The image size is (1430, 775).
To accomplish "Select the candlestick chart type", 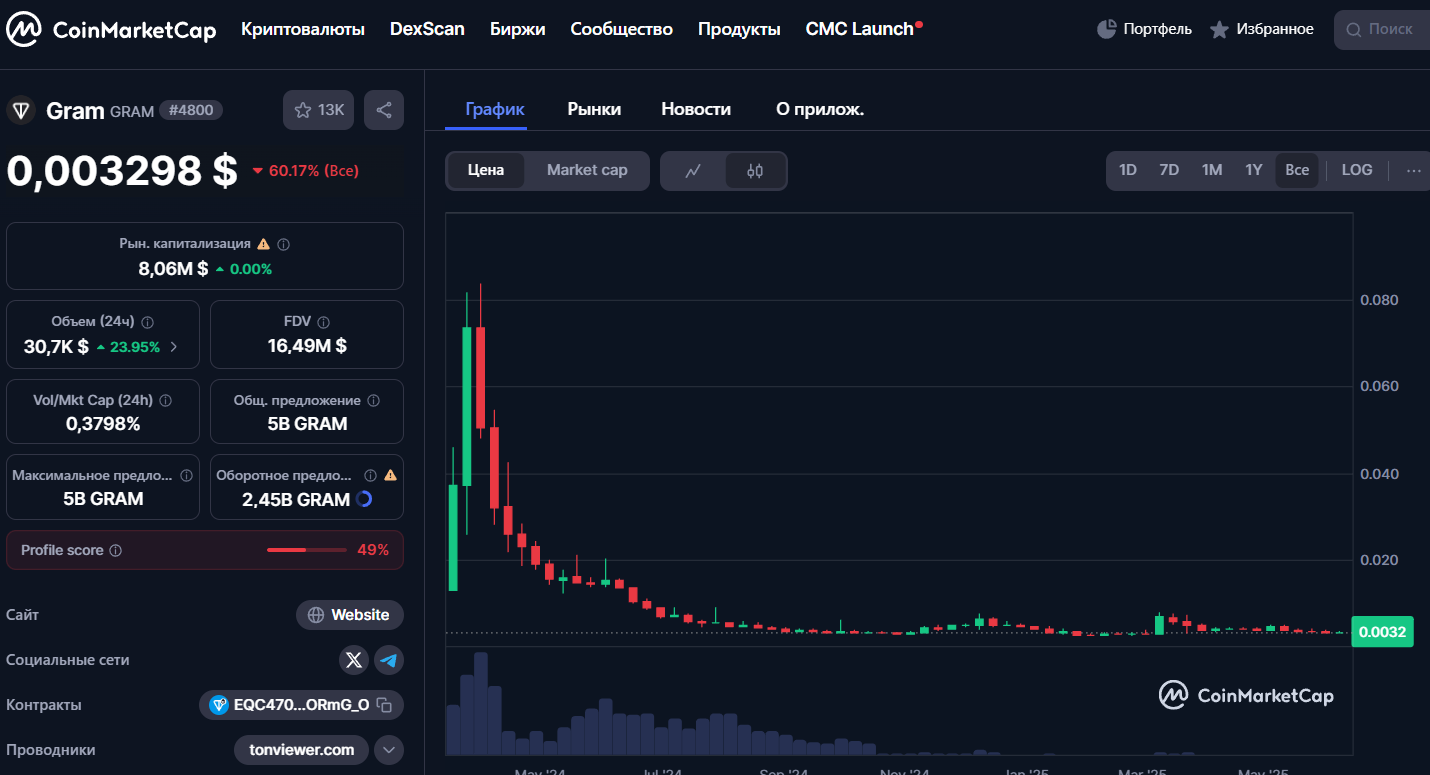I will click(755, 171).
